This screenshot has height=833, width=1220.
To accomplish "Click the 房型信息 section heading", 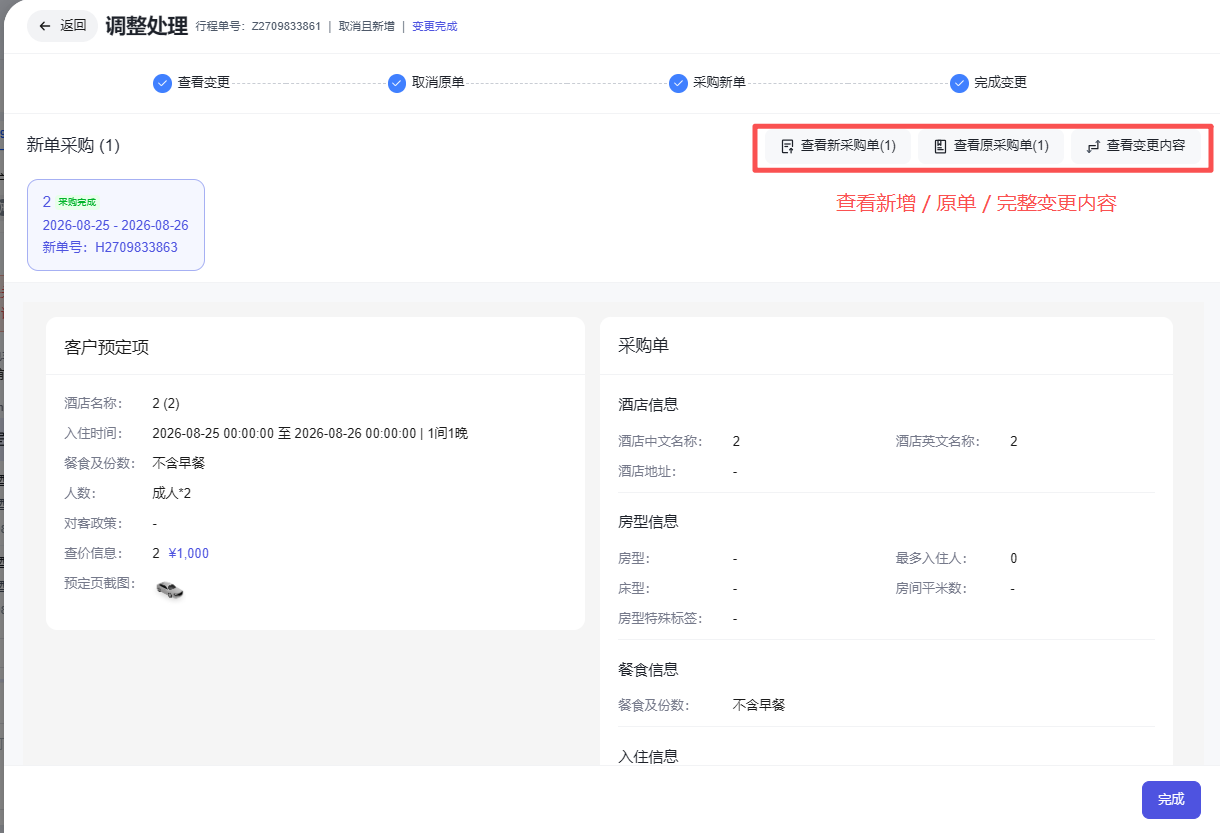I will tap(648, 522).
